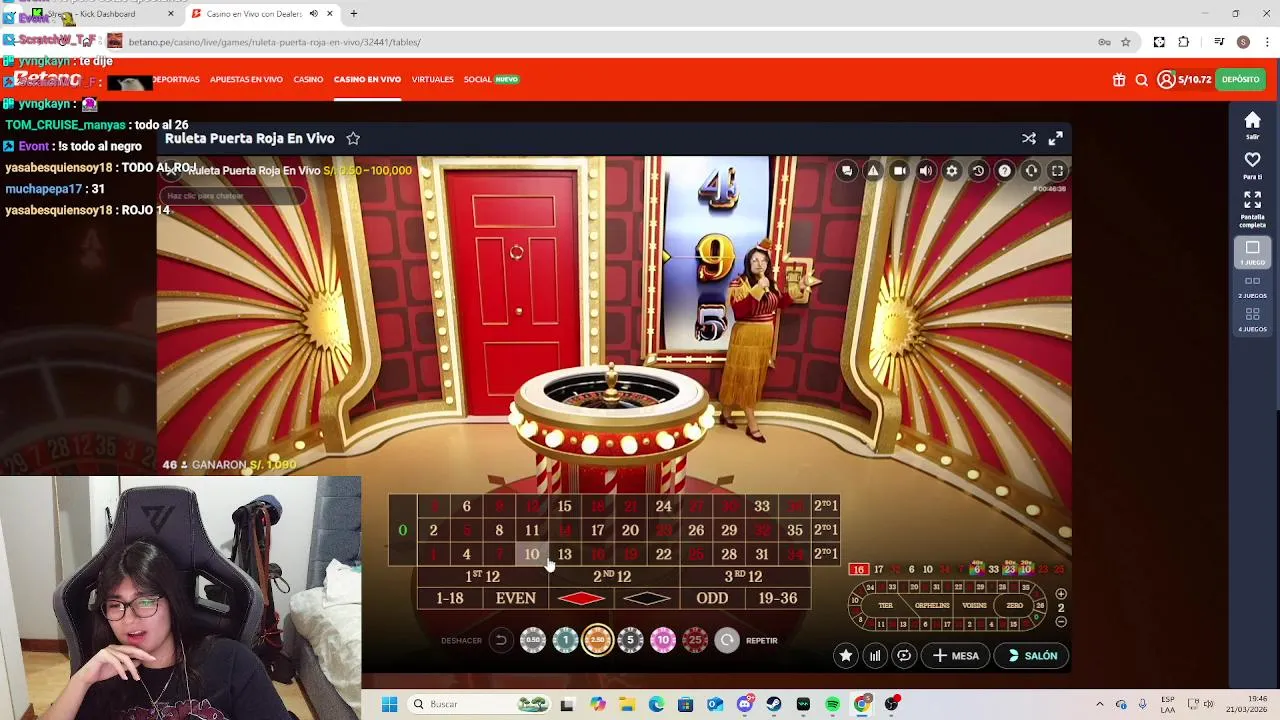Open the live chat icon in game toolbar
The height and width of the screenshot is (720, 1280).
click(847, 171)
